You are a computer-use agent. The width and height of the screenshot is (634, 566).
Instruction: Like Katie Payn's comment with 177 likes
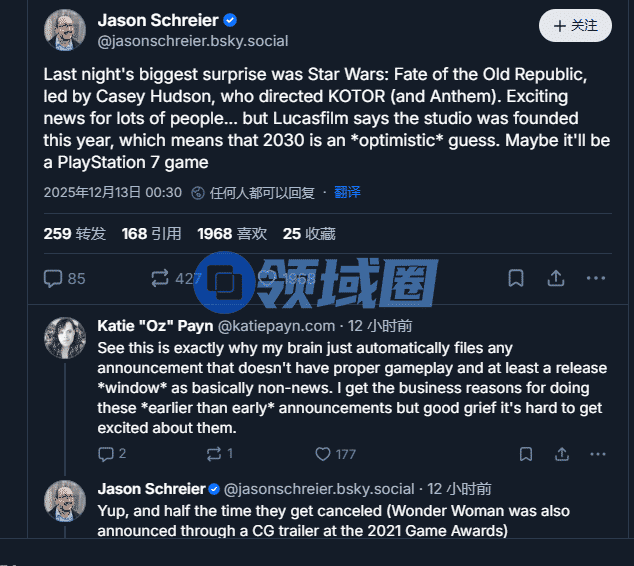[x=335, y=454]
